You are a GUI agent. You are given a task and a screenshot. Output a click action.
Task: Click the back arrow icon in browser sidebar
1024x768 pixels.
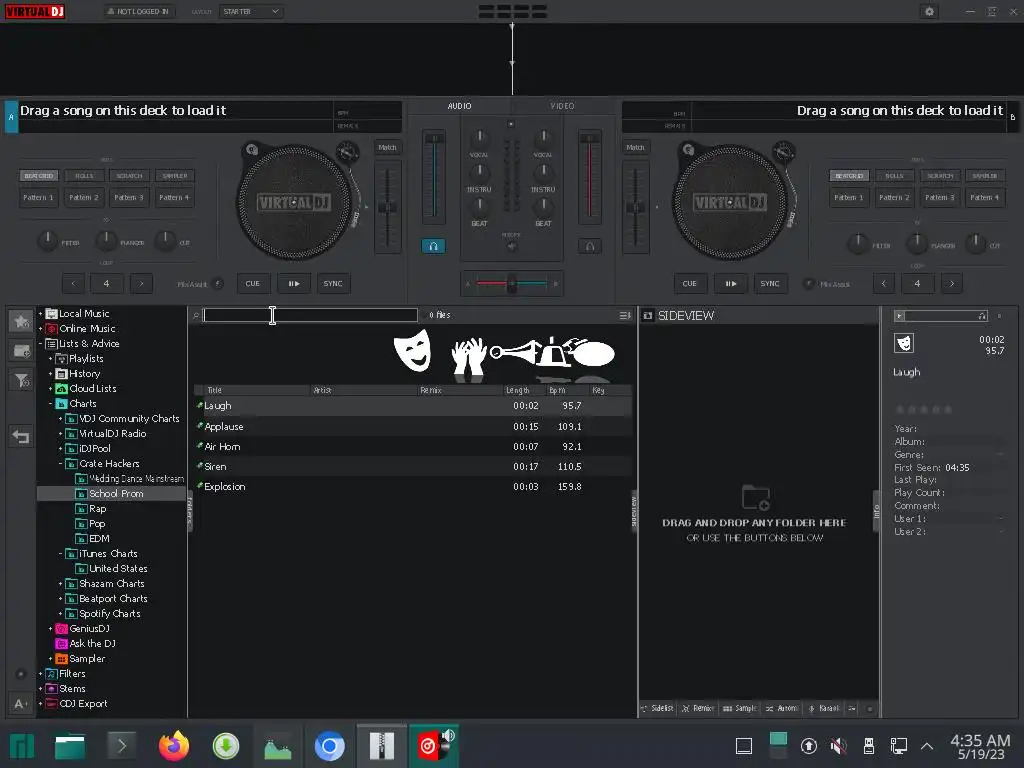(22, 436)
